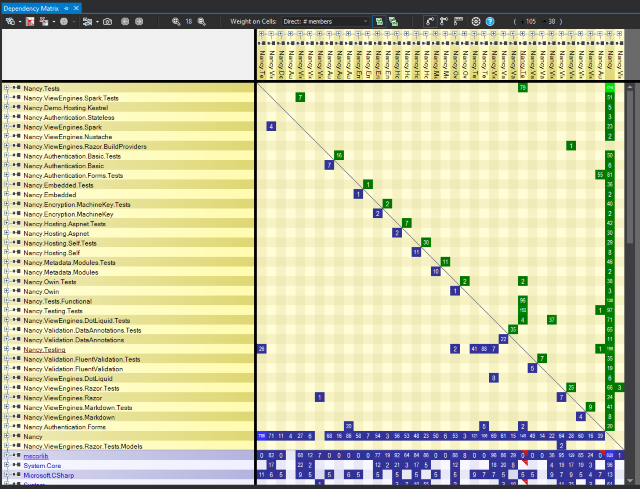This screenshot has height=489, width=640.
Task: Click the red matrix chart toolbar icon
Action: pos(30,21)
